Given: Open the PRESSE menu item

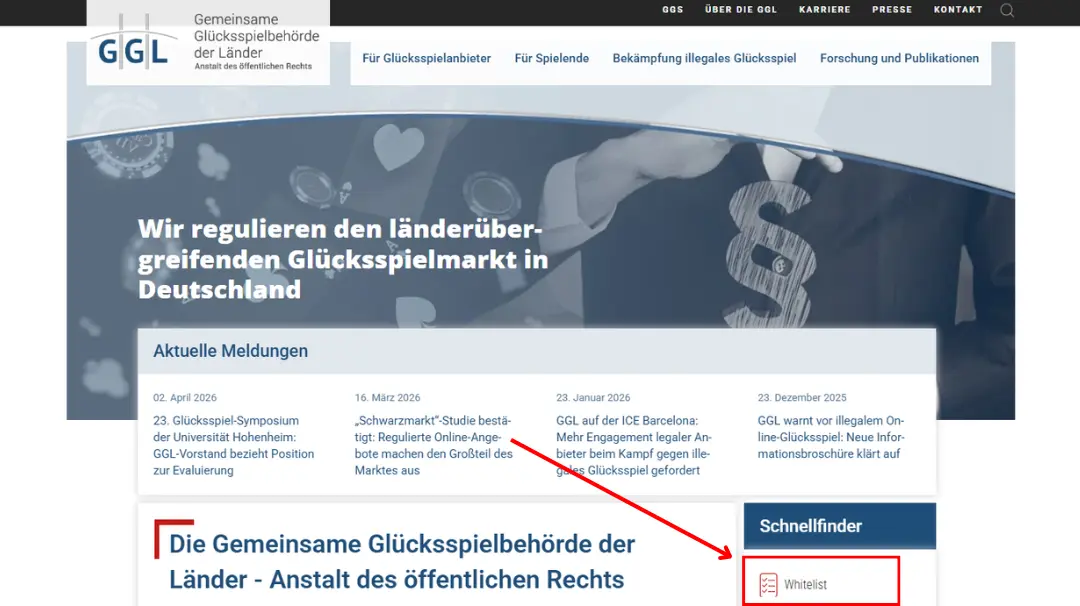Looking at the screenshot, I should coord(892,10).
